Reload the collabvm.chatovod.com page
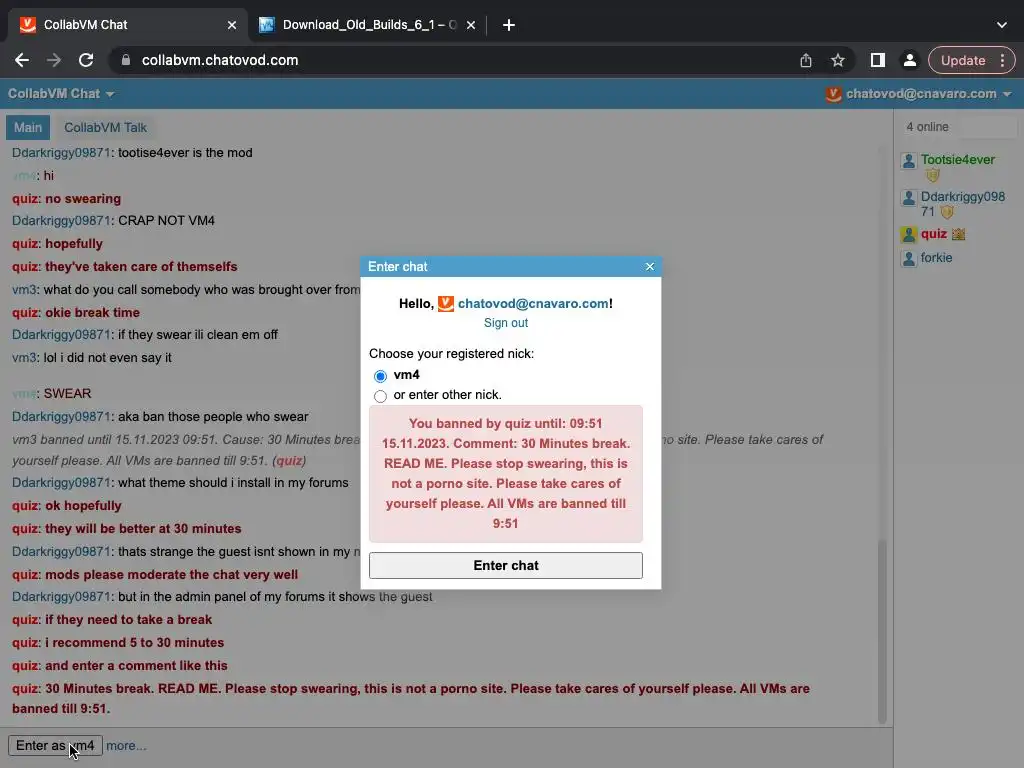The width and height of the screenshot is (1024, 768). tap(86, 60)
